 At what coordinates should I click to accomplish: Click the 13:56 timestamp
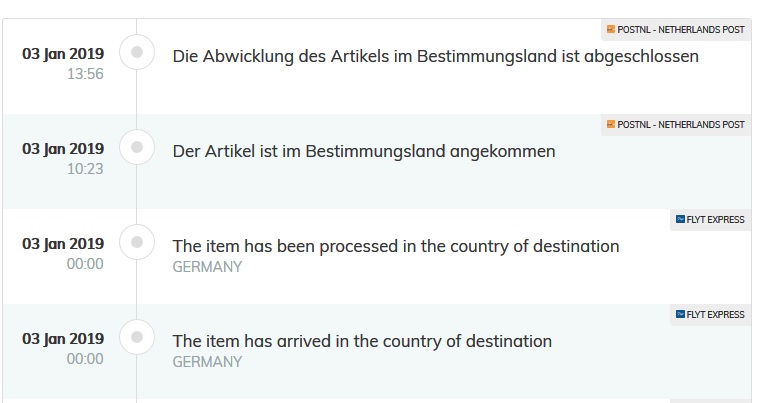tap(84, 73)
